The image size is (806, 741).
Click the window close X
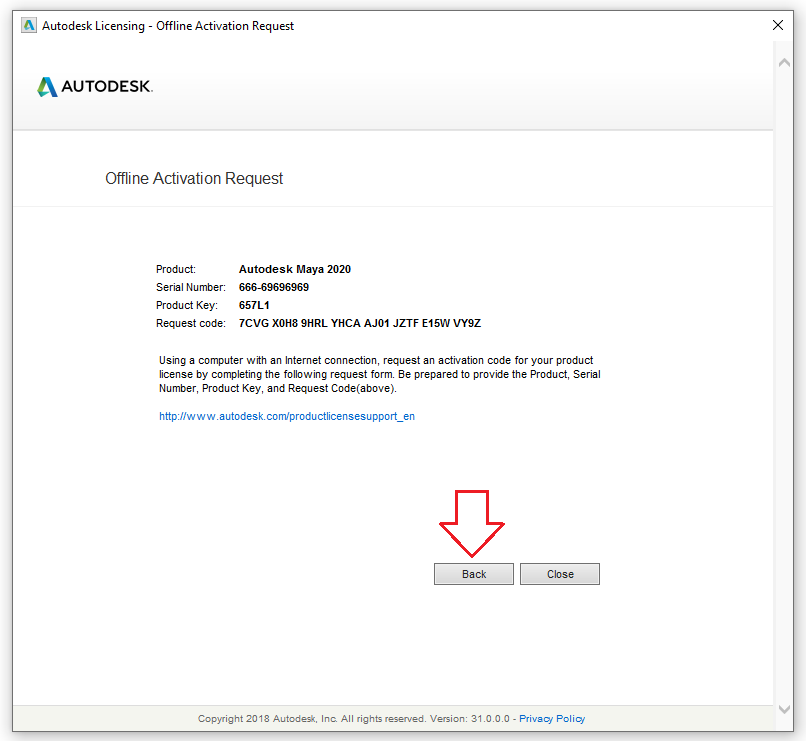[778, 25]
